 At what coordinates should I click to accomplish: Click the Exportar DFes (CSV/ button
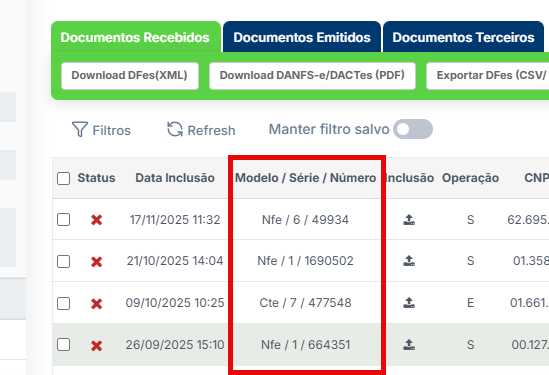click(488, 76)
